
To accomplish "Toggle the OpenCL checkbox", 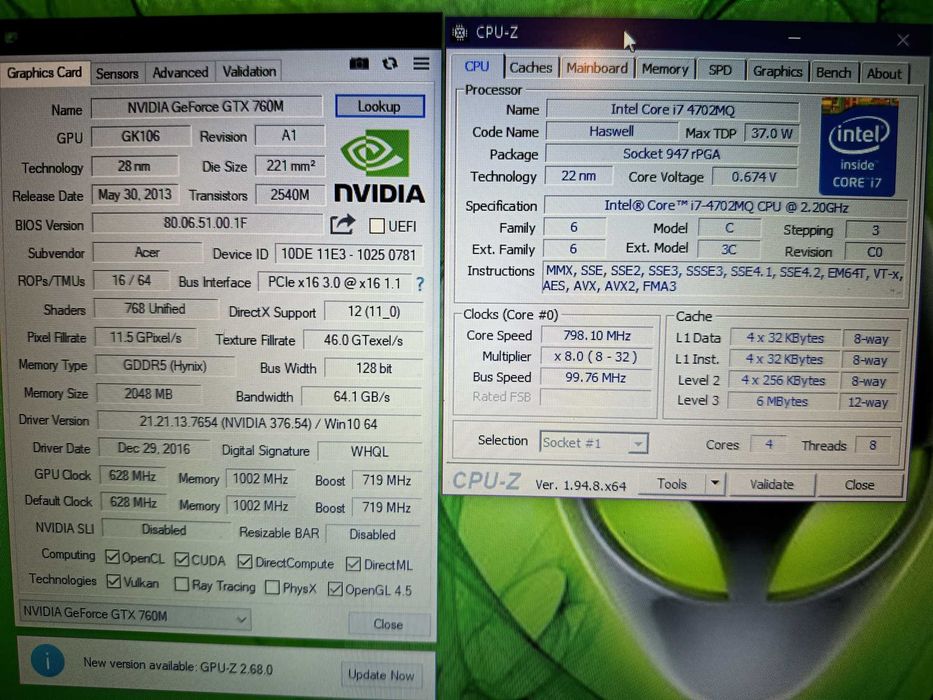I will 112,557.
